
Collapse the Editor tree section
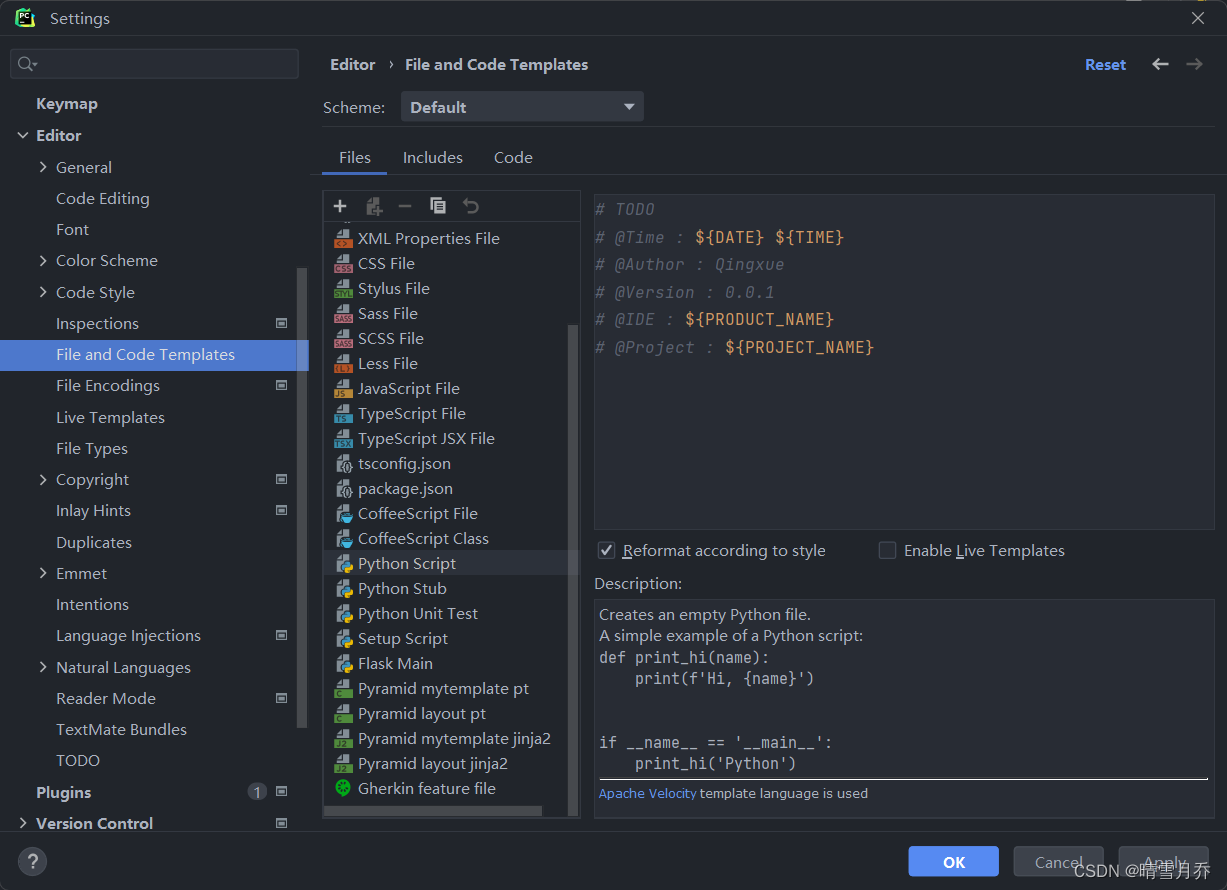click(x=23, y=135)
